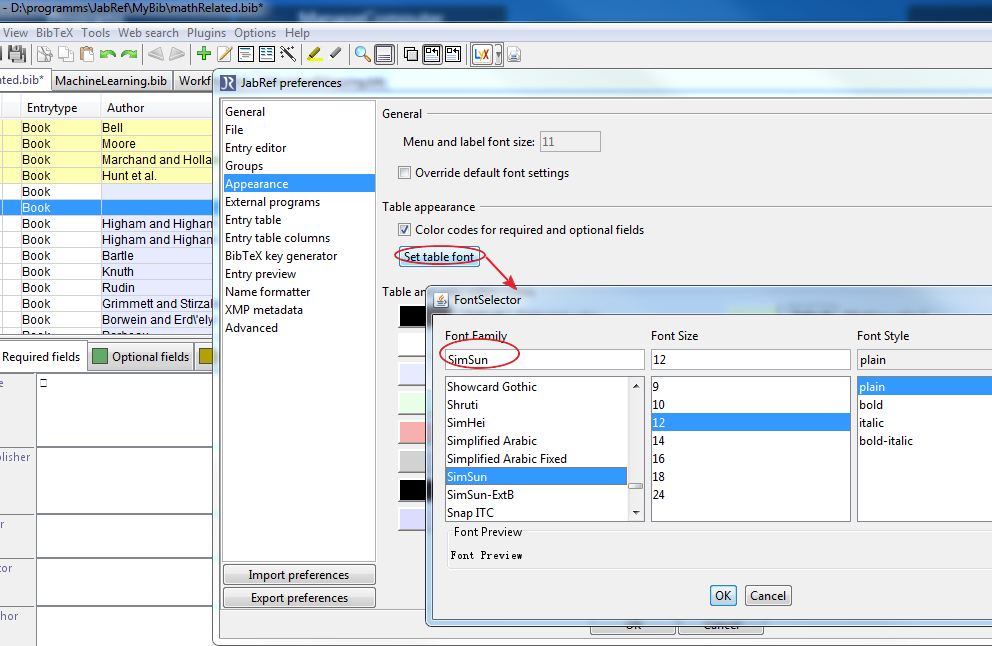Toggle the entry preview panel icon

click(384, 54)
